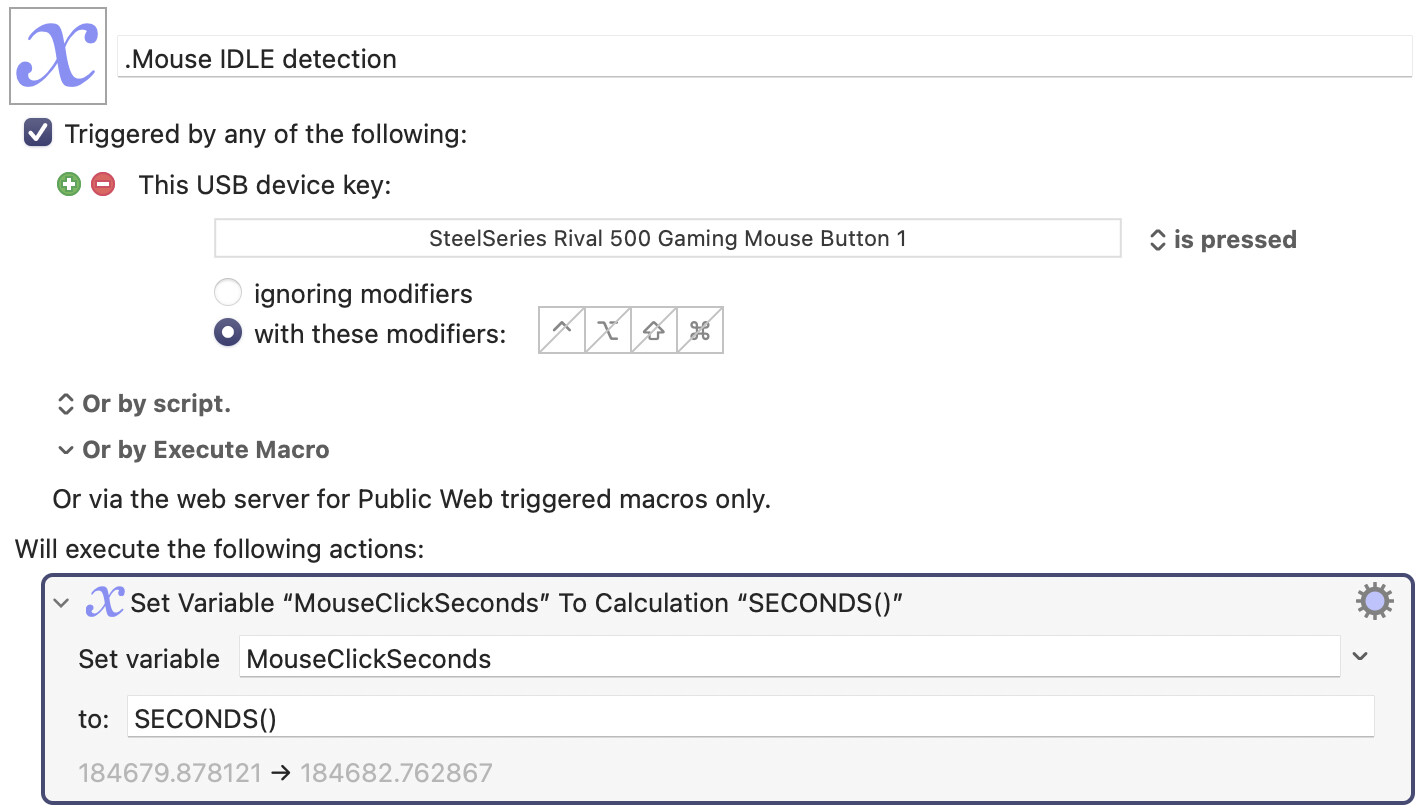The image size is (1424, 810).
Task: Open variable name dropdown chevron
Action: tap(1360, 657)
